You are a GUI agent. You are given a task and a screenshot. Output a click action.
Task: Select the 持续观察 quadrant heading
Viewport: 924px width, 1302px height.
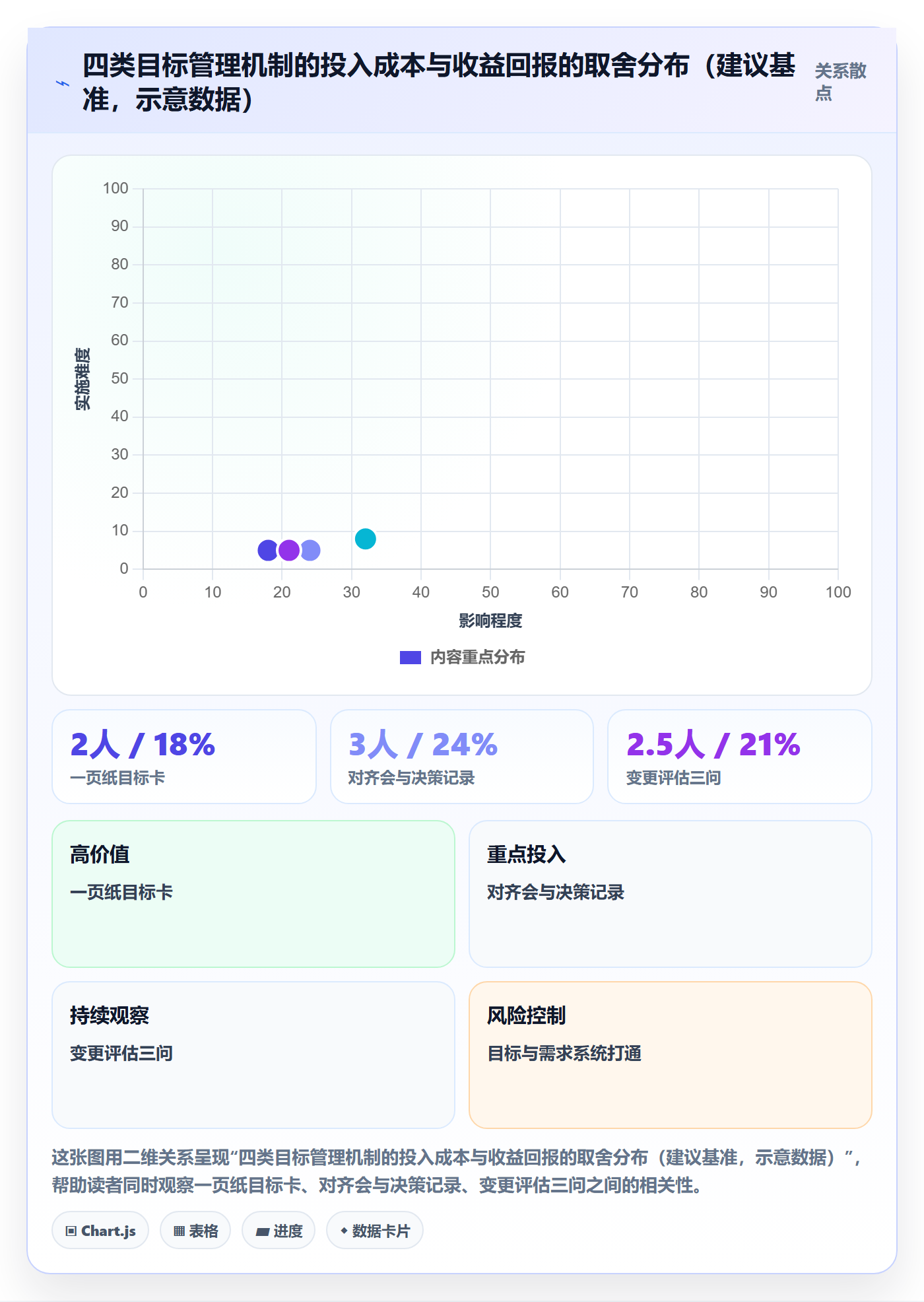[110, 1015]
